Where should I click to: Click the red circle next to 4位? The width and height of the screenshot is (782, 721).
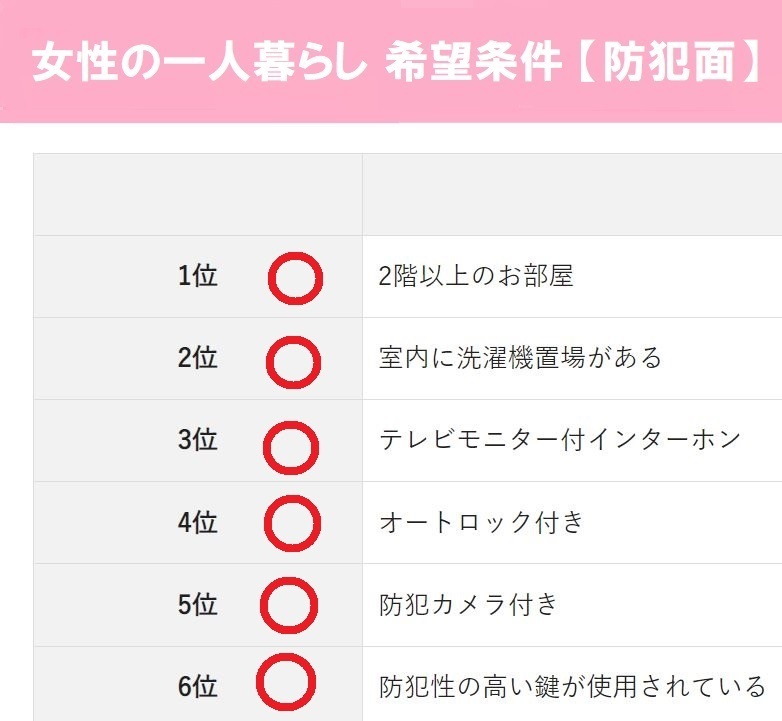292,523
